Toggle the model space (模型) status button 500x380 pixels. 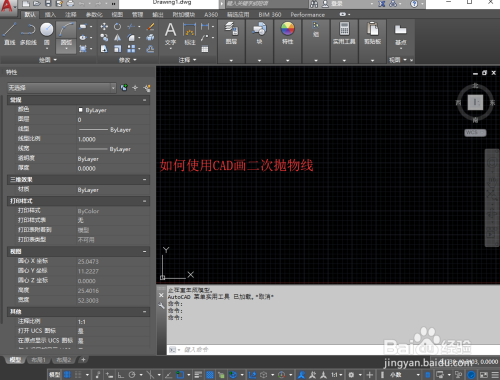coord(55,375)
